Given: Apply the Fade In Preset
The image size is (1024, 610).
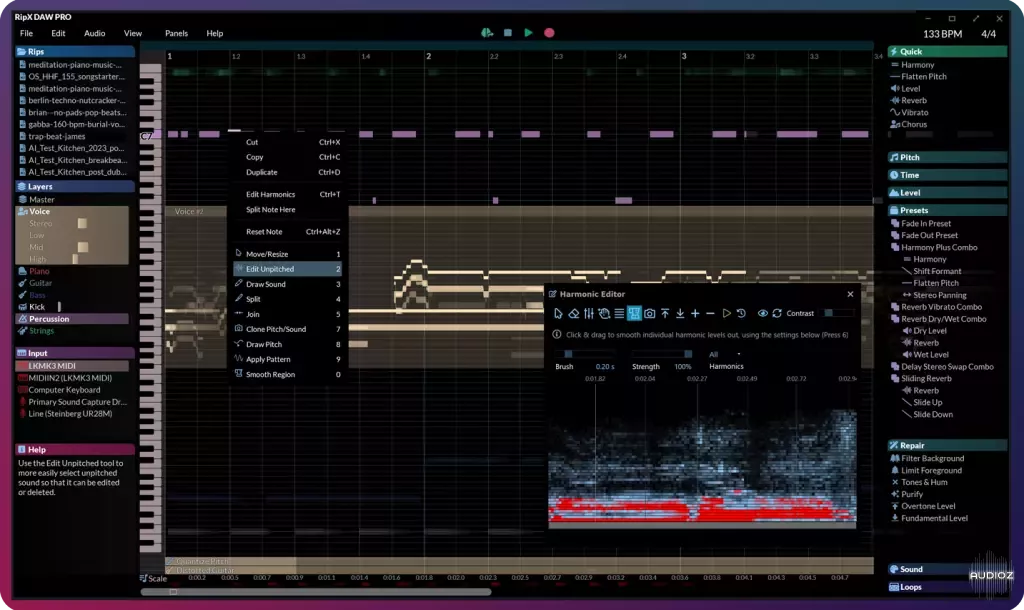Looking at the screenshot, I should coord(925,223).
